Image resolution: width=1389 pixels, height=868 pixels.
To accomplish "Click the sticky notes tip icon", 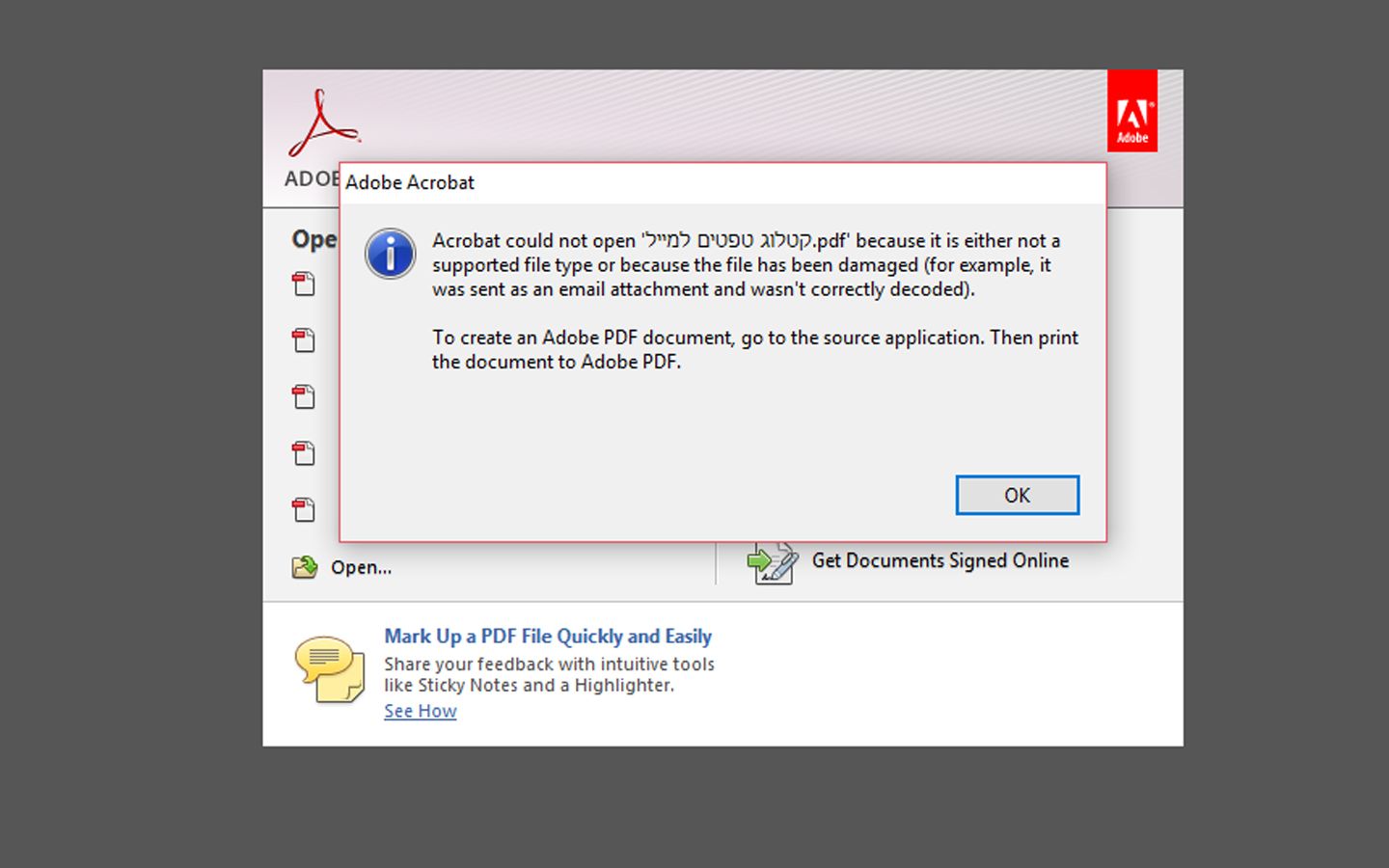I will [x=330, y=668].
